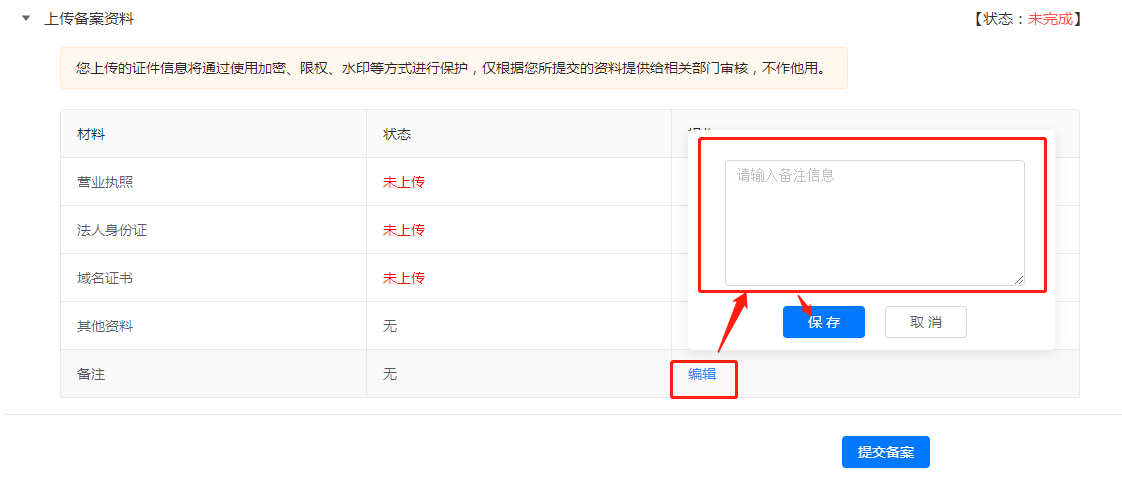Click the privacy notice banner text
Screen dimensions: 1122x478
(x=452, y=69)
